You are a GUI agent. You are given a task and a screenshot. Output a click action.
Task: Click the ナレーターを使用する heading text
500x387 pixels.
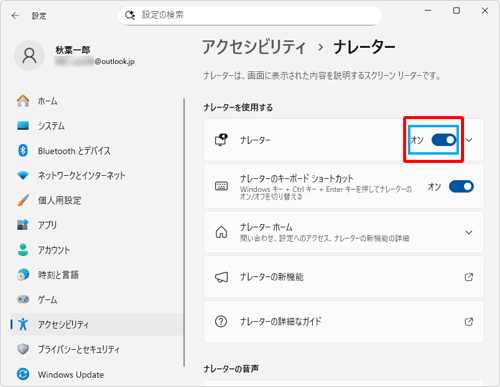pyautogui.click(x=238, y=107)
